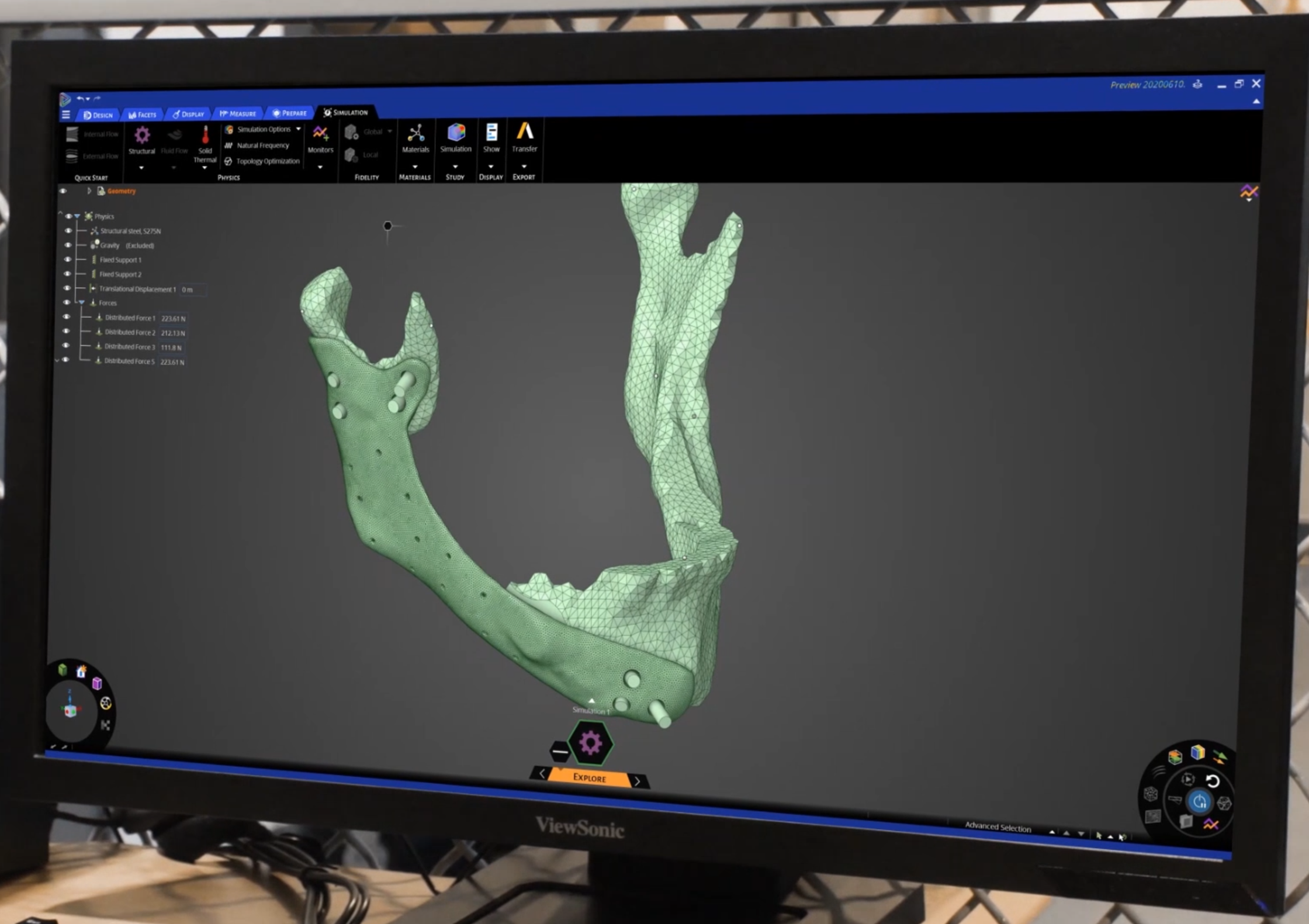
Task: Click the rainbow cube results icon
Action: (1198, 752)
